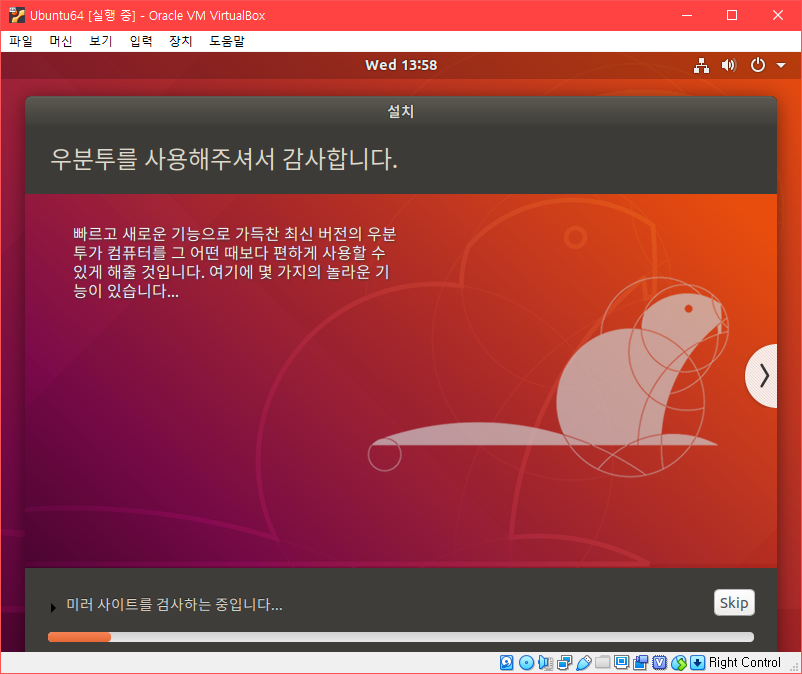This screenshot has height=674, width=802.
Task: Open the 보기 menu
Action: tap(101, 41)
